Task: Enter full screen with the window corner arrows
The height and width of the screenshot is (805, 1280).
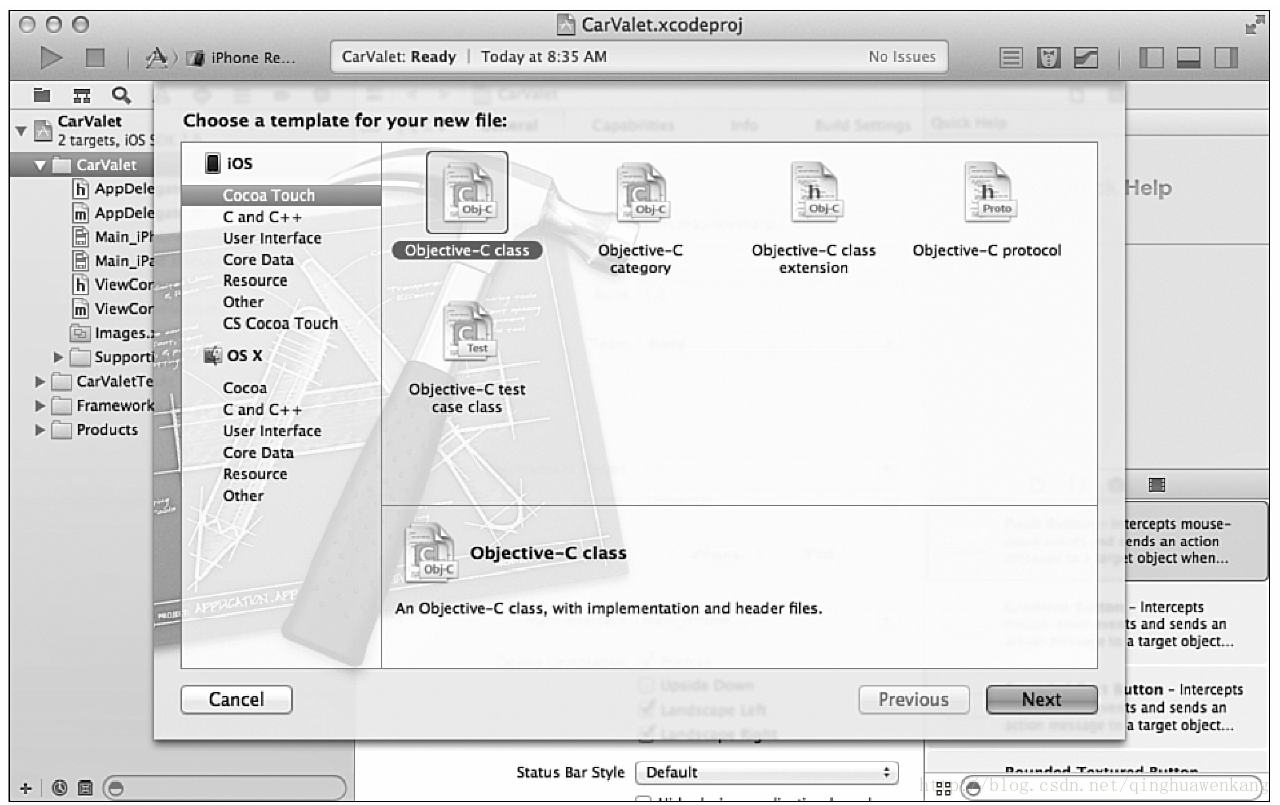Action: pos(1254,24)
